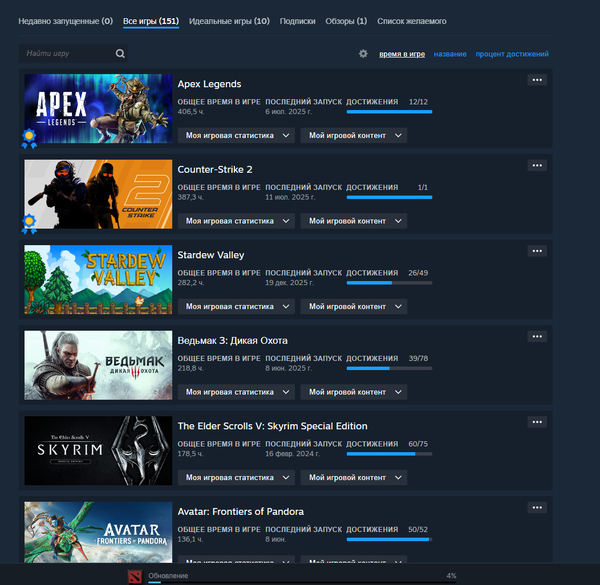Viewport: 600px width, 585px height.
Task: Click Apex Legends playtime 406,5 ч.
Action: tap(191, 112)
